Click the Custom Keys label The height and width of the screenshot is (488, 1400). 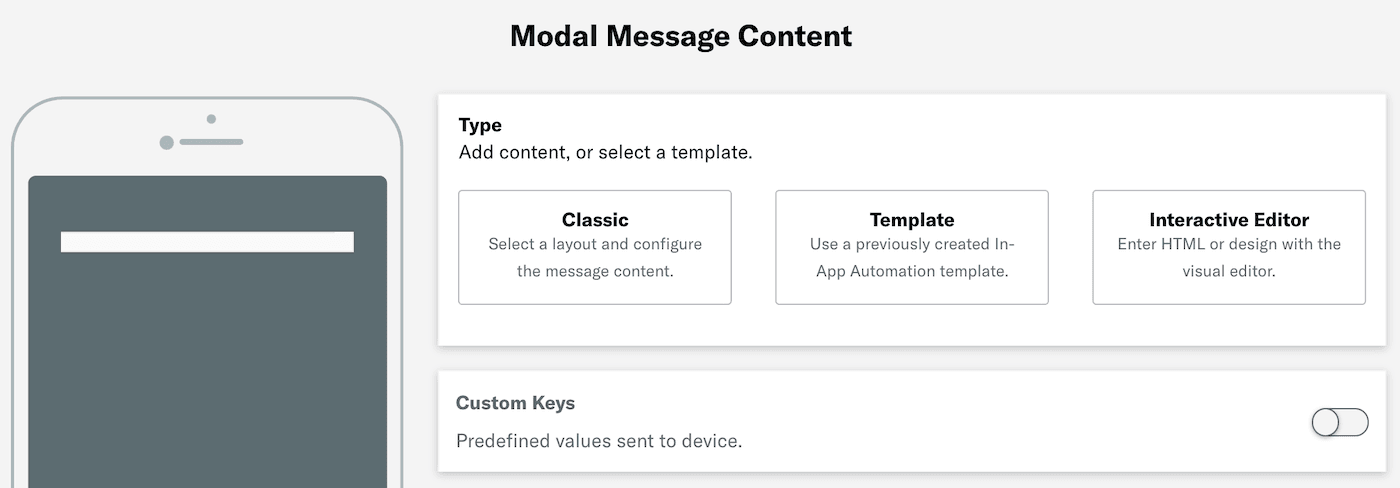[x=515, y=403]
